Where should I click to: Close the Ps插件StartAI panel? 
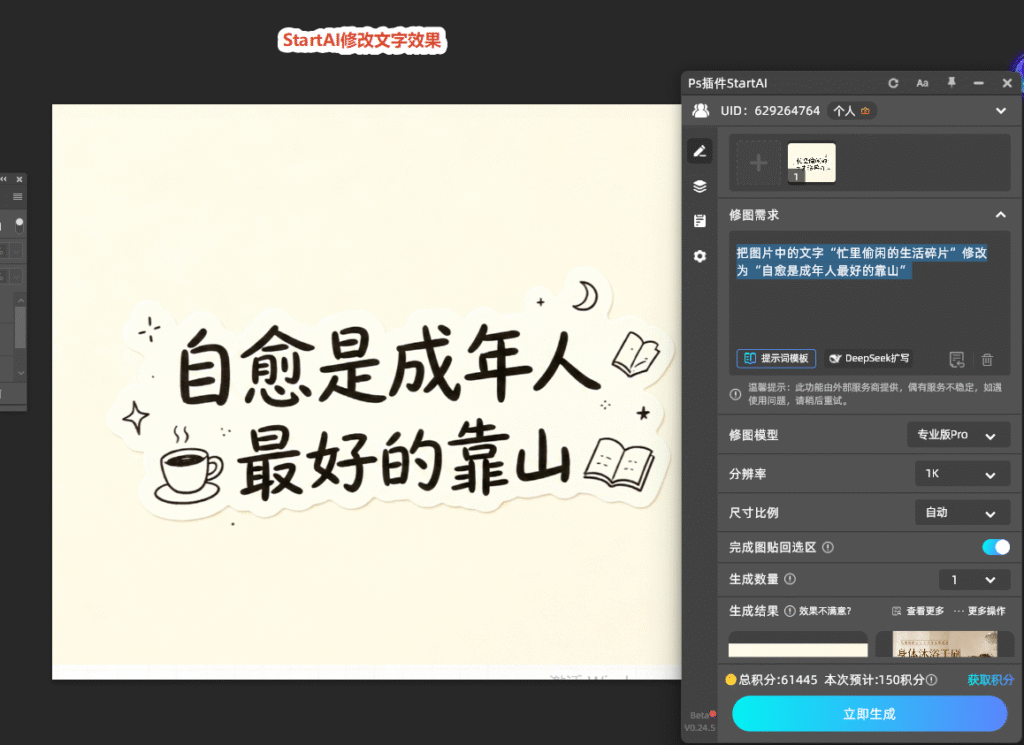pyautogui.click(x=1007, y=83)
